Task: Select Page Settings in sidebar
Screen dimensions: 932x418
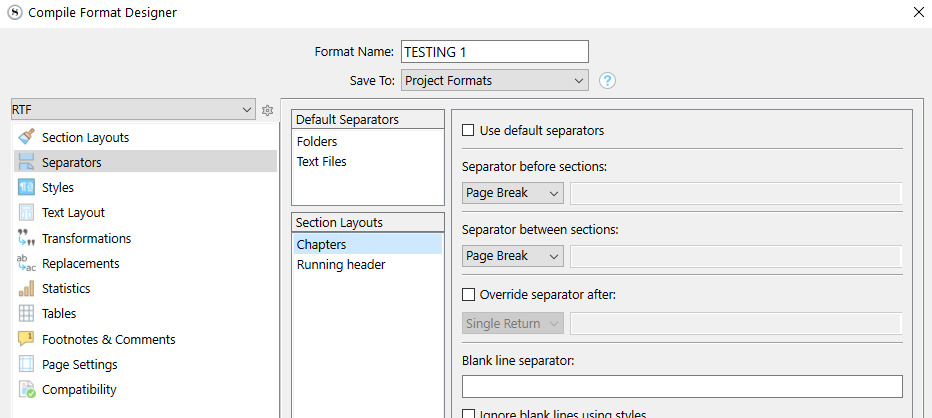Action: click(x=80, y=364)
